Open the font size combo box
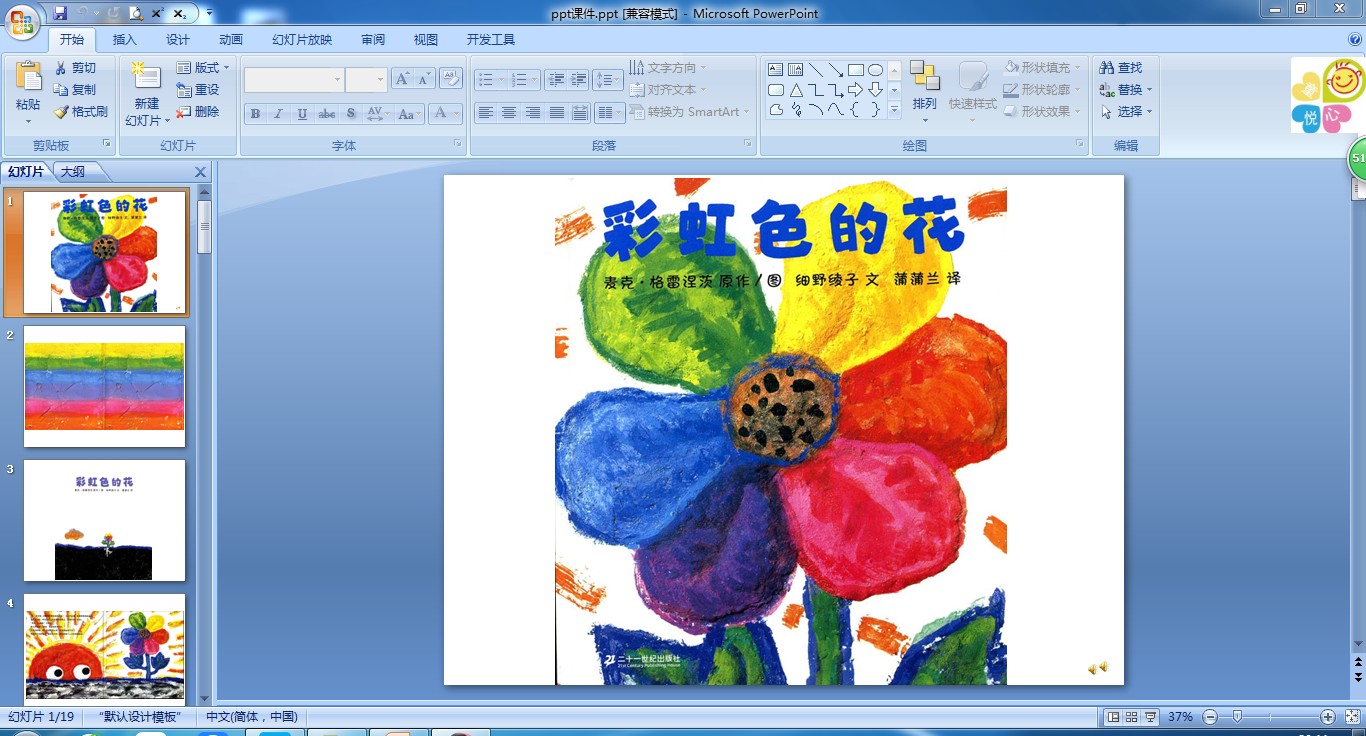 [366, 80]
